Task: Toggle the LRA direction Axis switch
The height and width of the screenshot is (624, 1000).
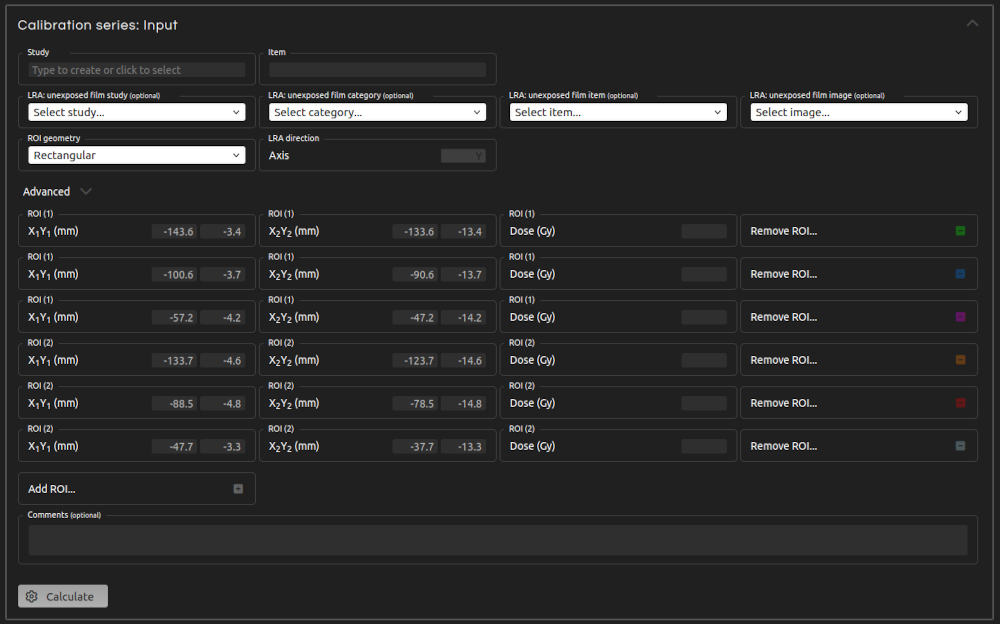Action: 463,156
